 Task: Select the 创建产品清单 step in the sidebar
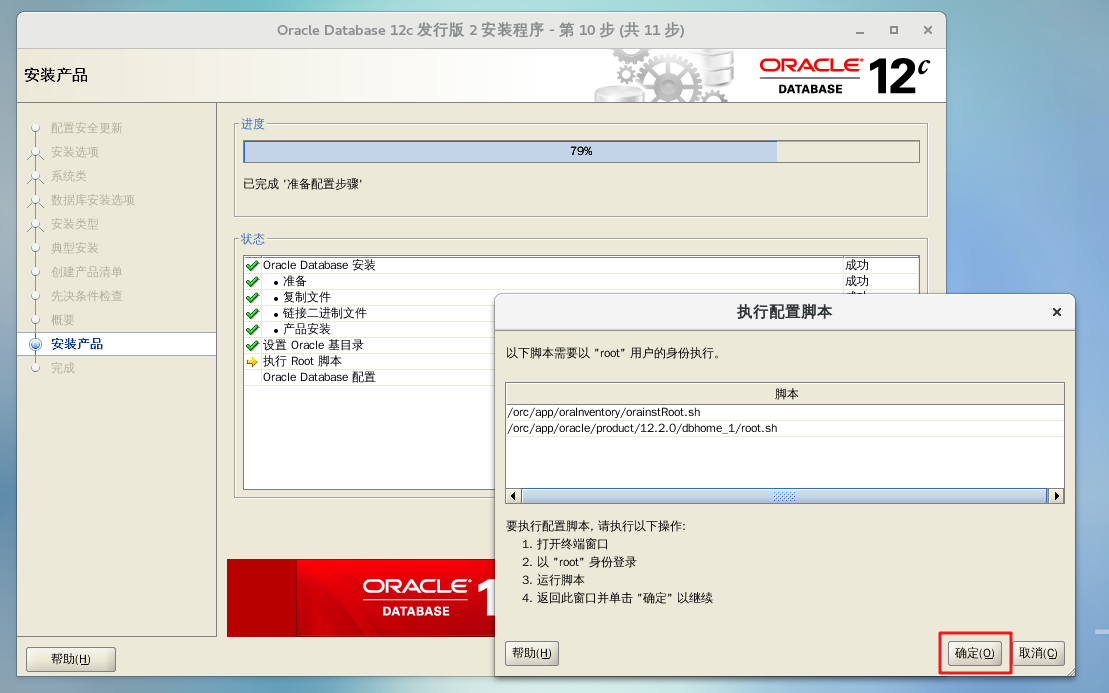pos(86,272)
